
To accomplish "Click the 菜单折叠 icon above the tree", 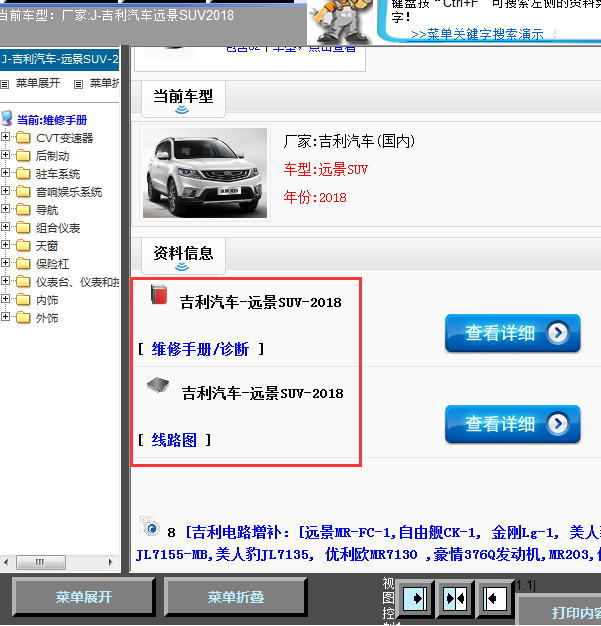I will 78,84.
